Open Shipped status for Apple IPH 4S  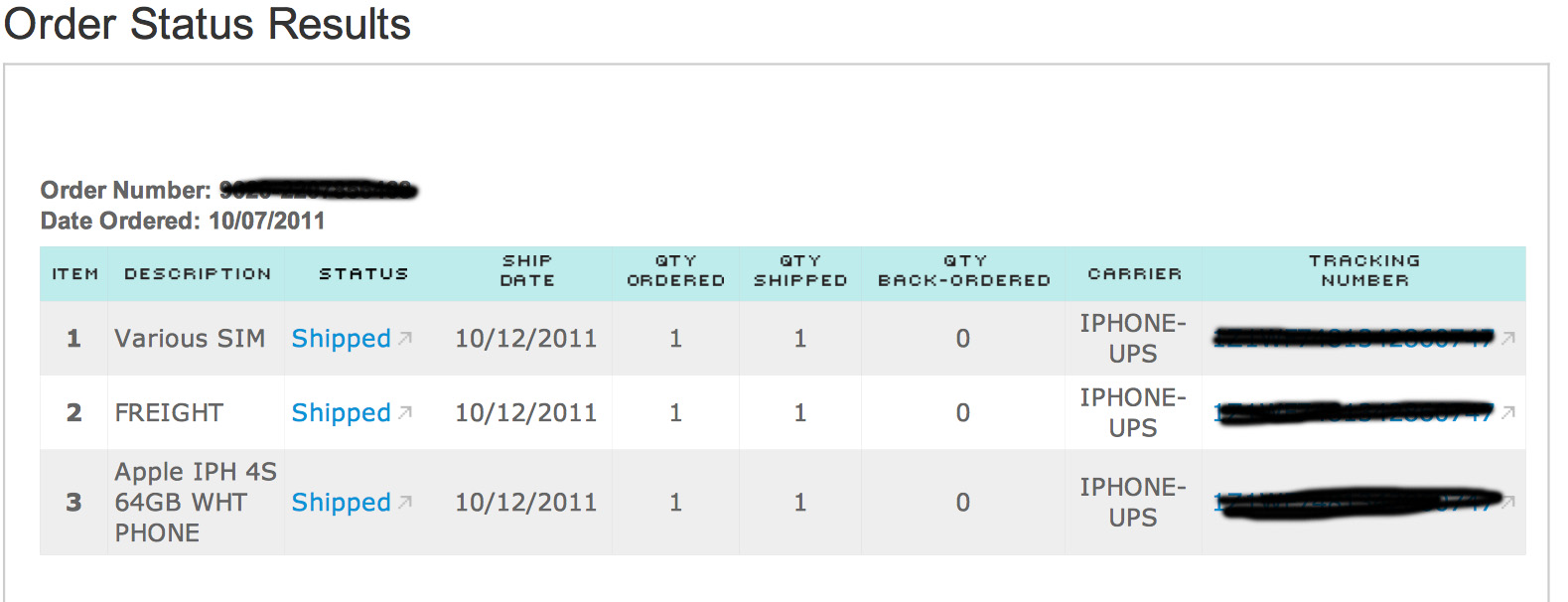click(341, 503)
